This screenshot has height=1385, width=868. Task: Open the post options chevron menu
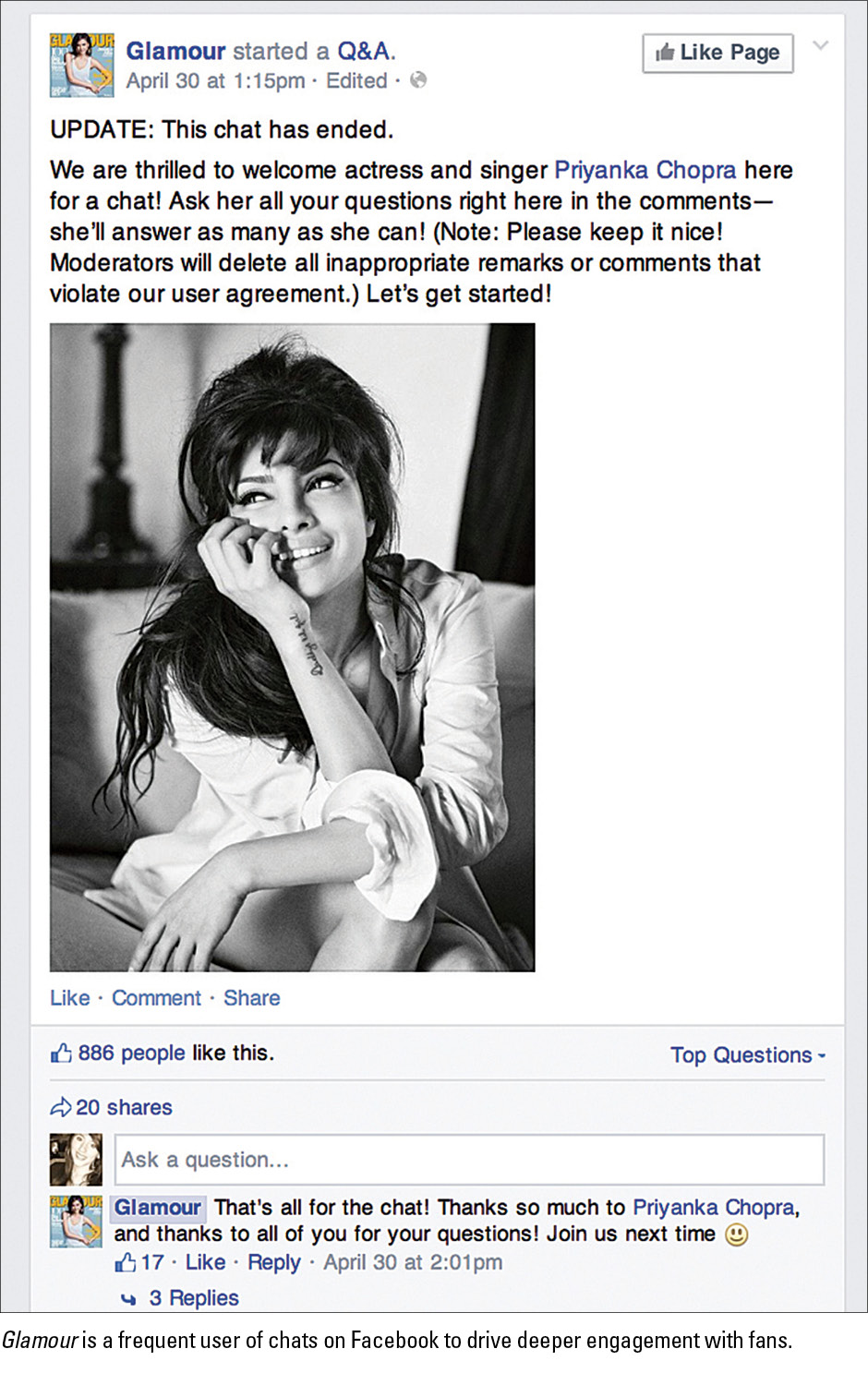tap(820, 45)
